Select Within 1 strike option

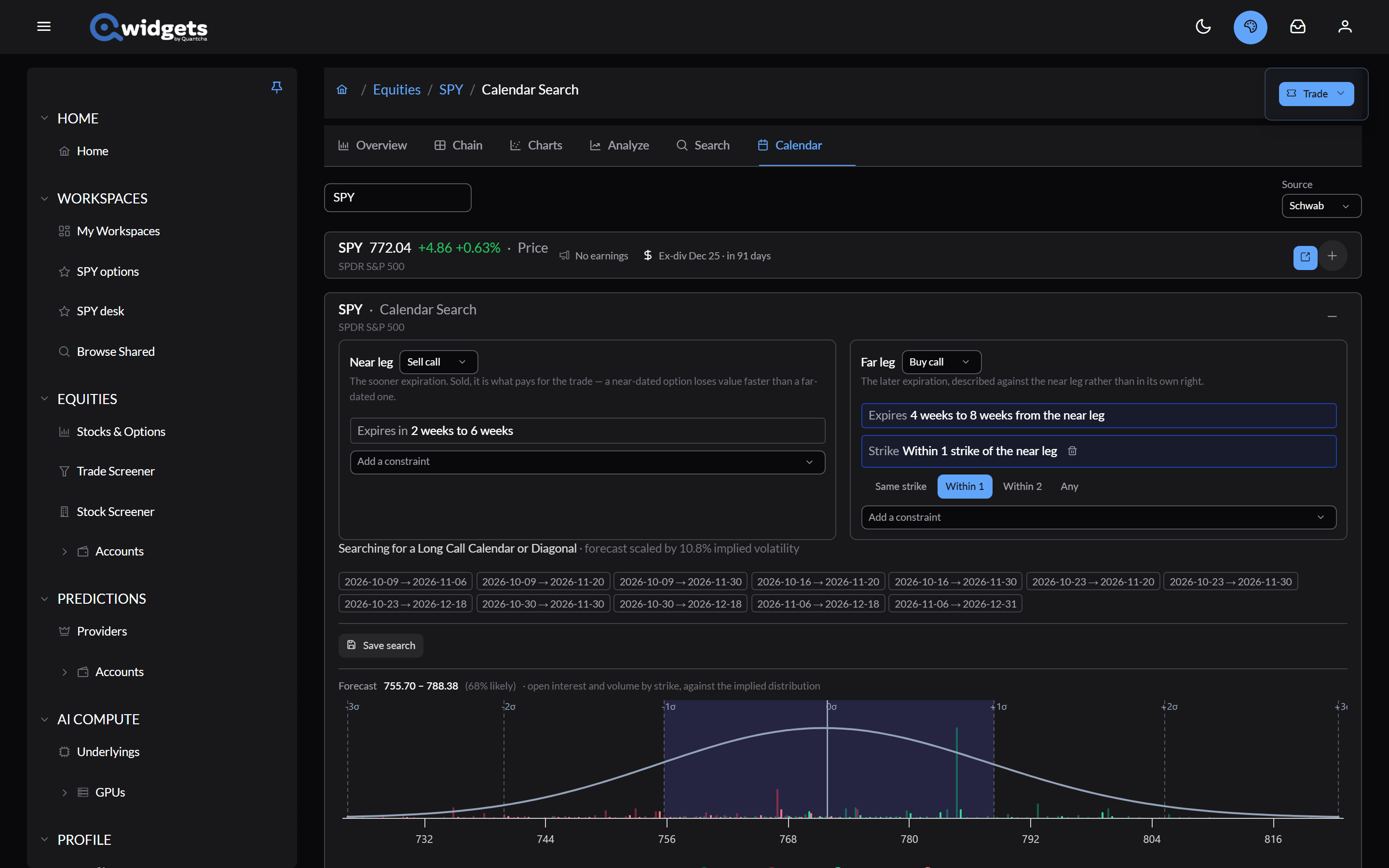[x=965, y=487]
